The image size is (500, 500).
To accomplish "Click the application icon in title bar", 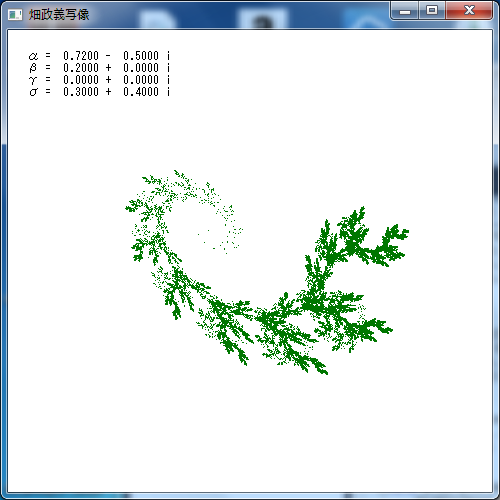I will (15, 15).
